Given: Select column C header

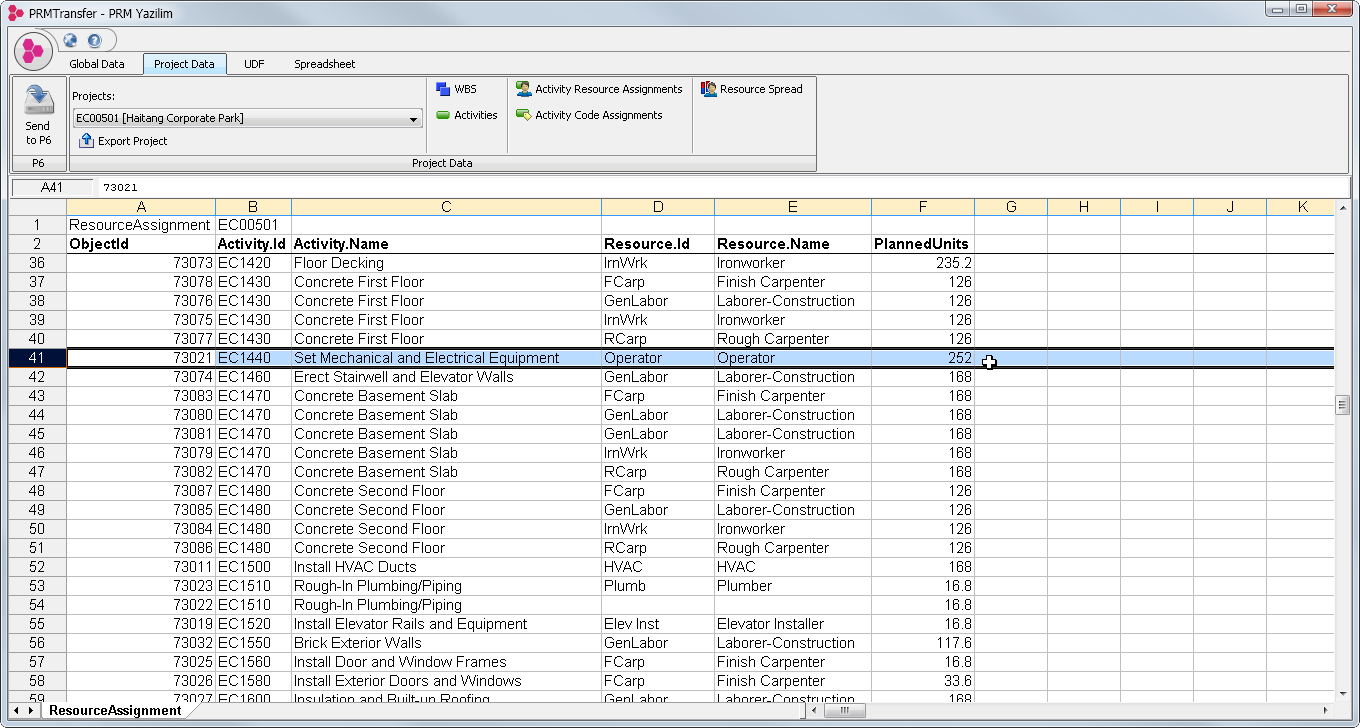Looking at the screenshot, I should pos(446,207).
